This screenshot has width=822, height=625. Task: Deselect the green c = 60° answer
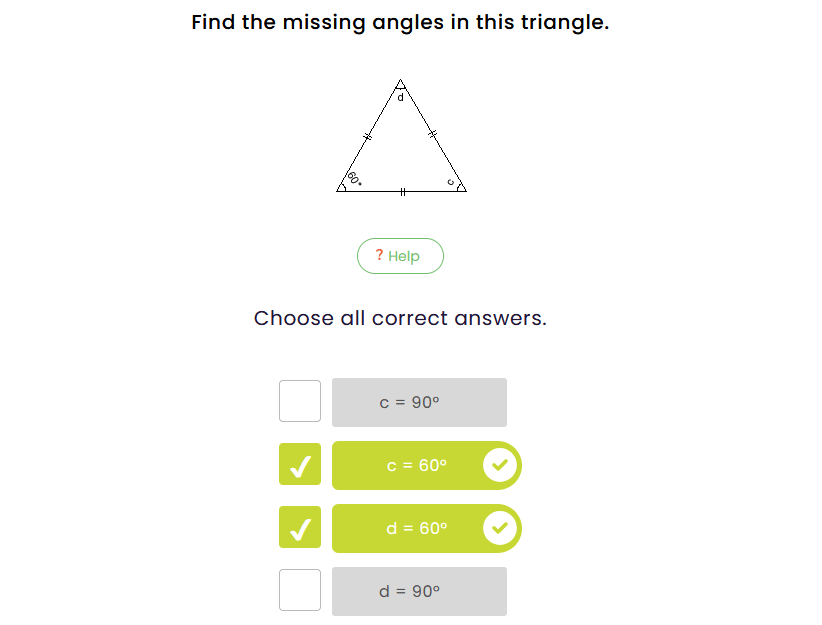point(417,465)
